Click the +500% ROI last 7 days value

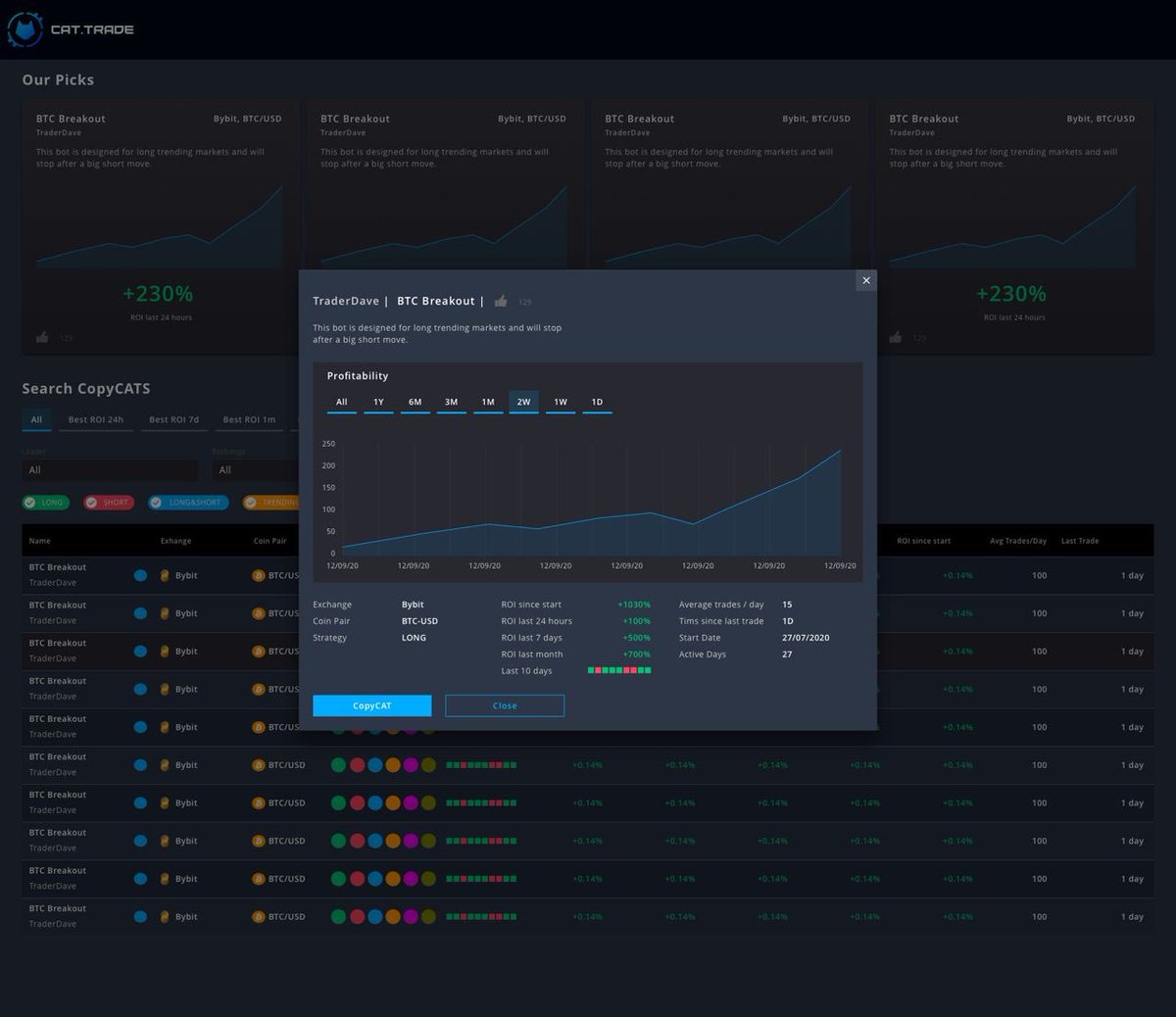point(637,638)
